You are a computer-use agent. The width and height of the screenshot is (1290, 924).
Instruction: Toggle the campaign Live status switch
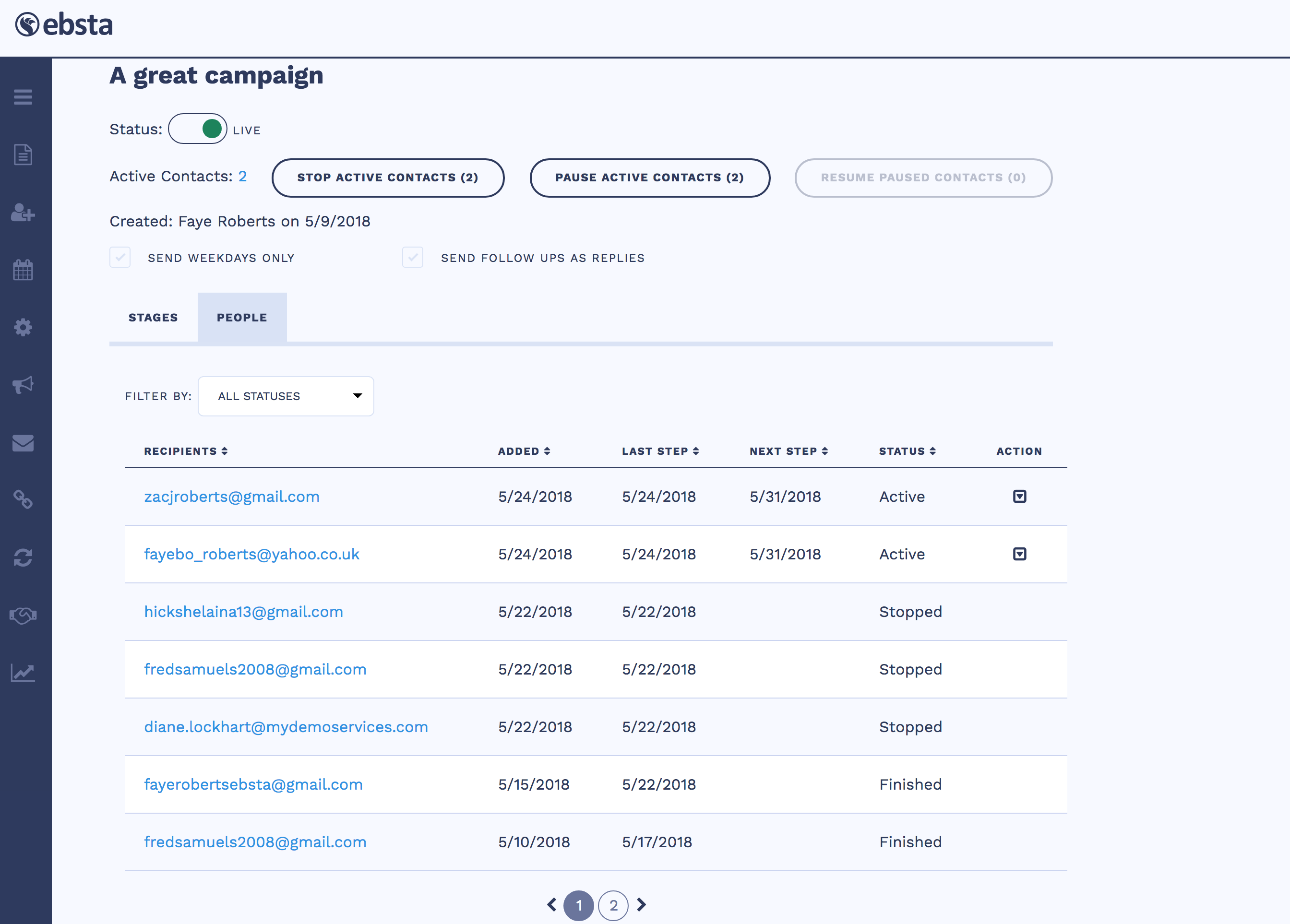coord(197,129)
